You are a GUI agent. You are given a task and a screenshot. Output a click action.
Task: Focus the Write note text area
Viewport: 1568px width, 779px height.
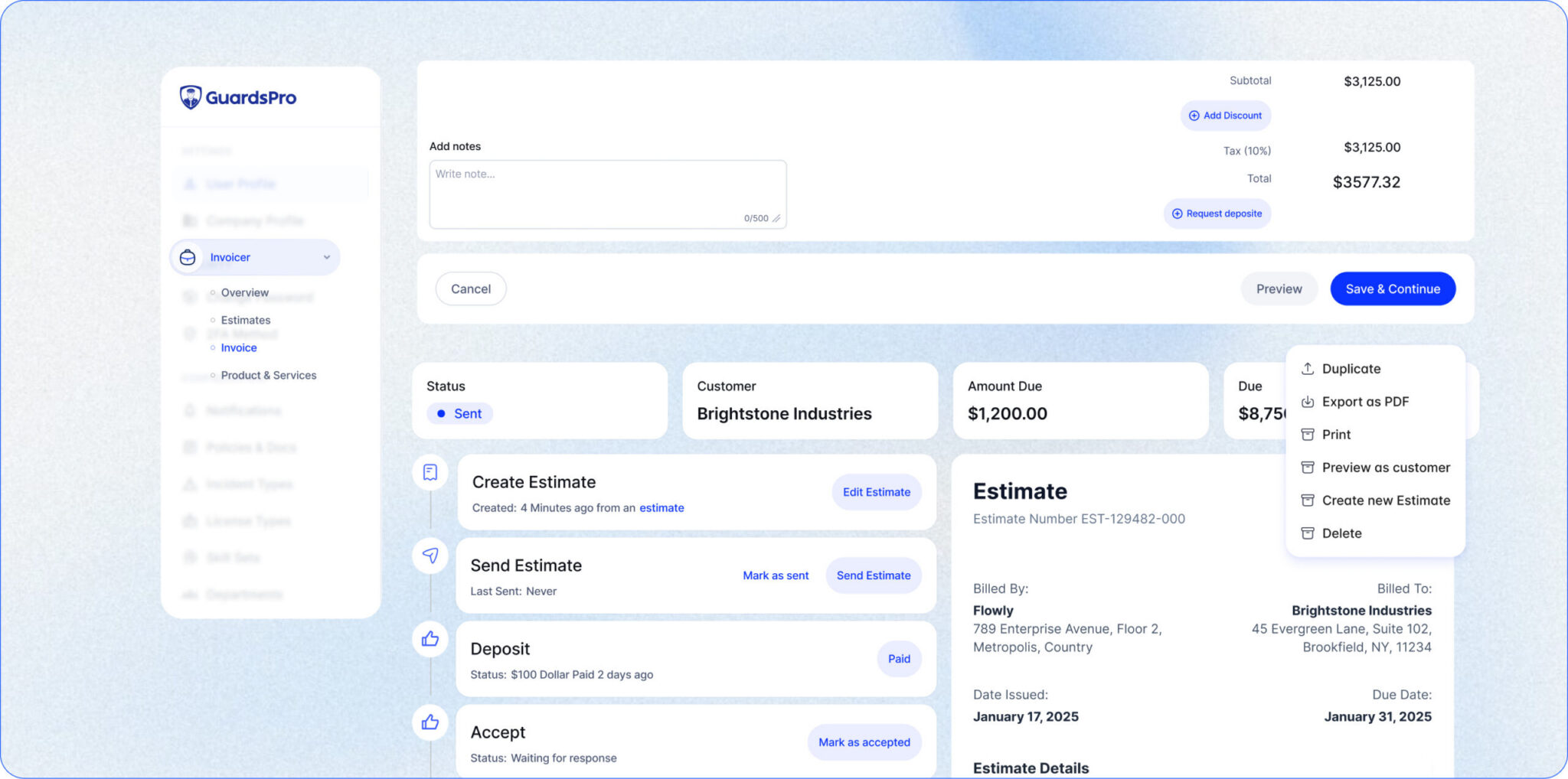(607, 194)
